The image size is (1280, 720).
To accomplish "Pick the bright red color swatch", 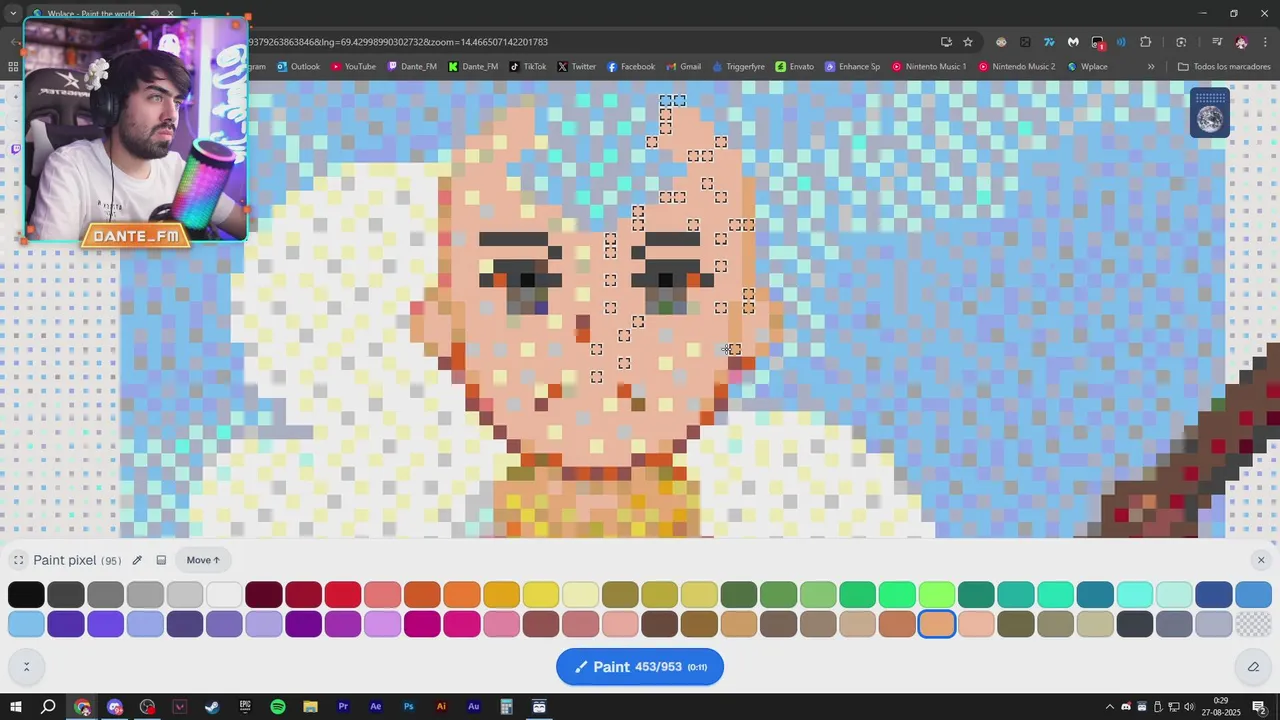I will pyautogui.click(x=343, y=594).
